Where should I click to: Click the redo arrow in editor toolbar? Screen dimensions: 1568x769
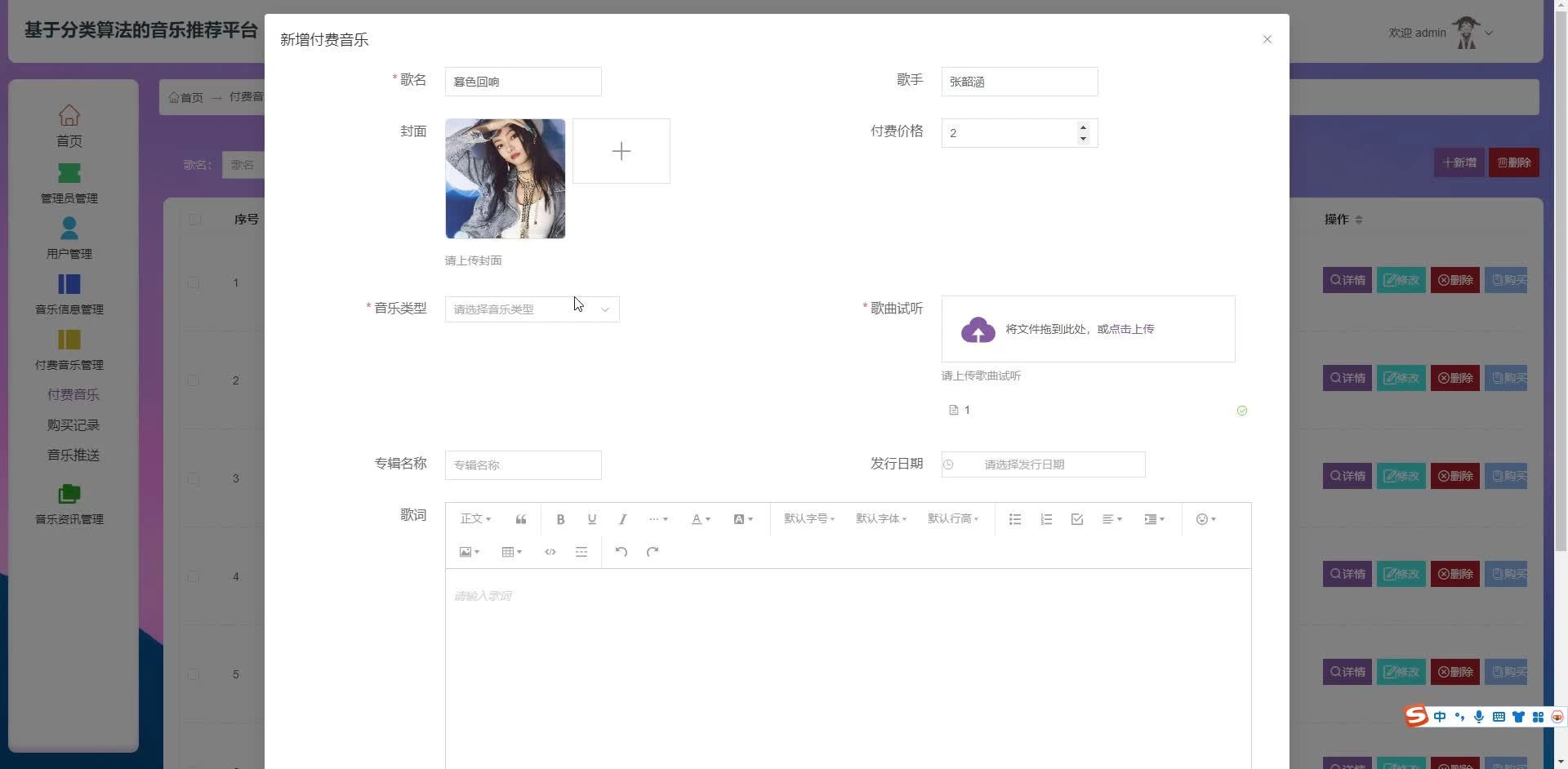(653, 552)
